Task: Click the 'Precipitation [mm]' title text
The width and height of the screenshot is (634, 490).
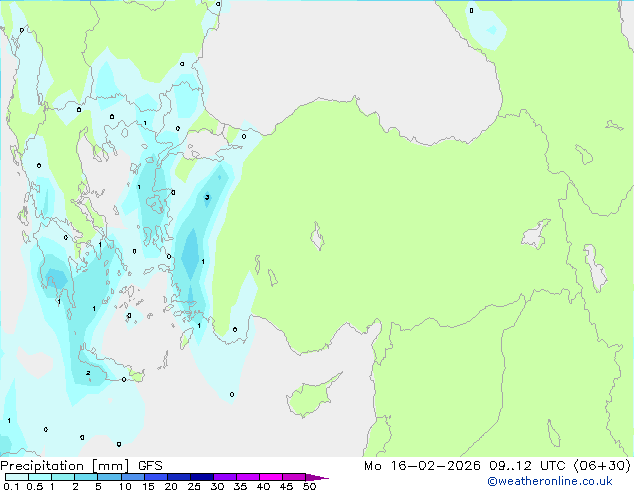Action: point(65,466)
